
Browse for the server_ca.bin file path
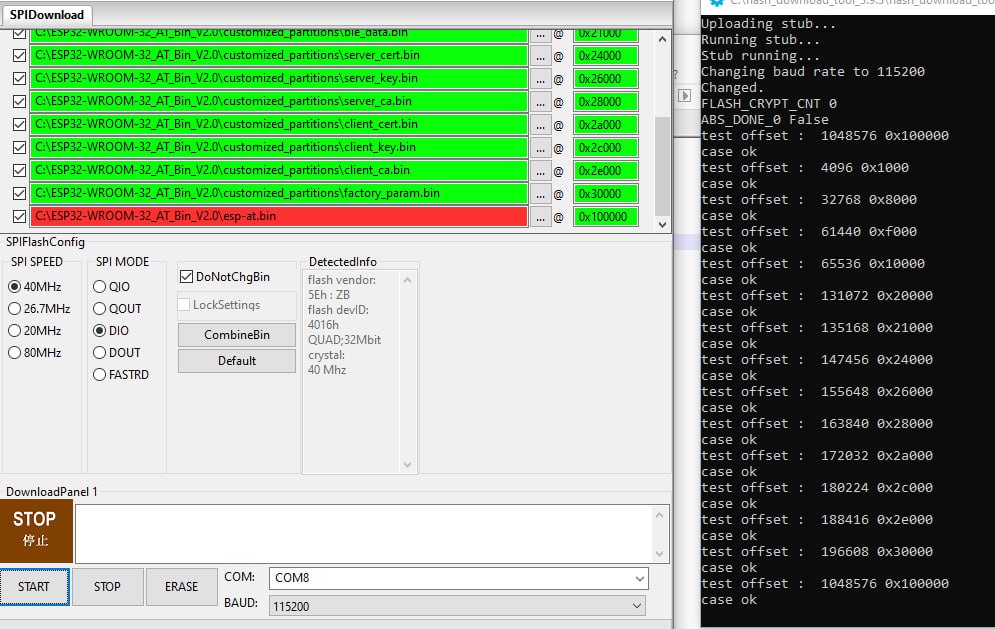pyautogui.click(x=540, y=102)
